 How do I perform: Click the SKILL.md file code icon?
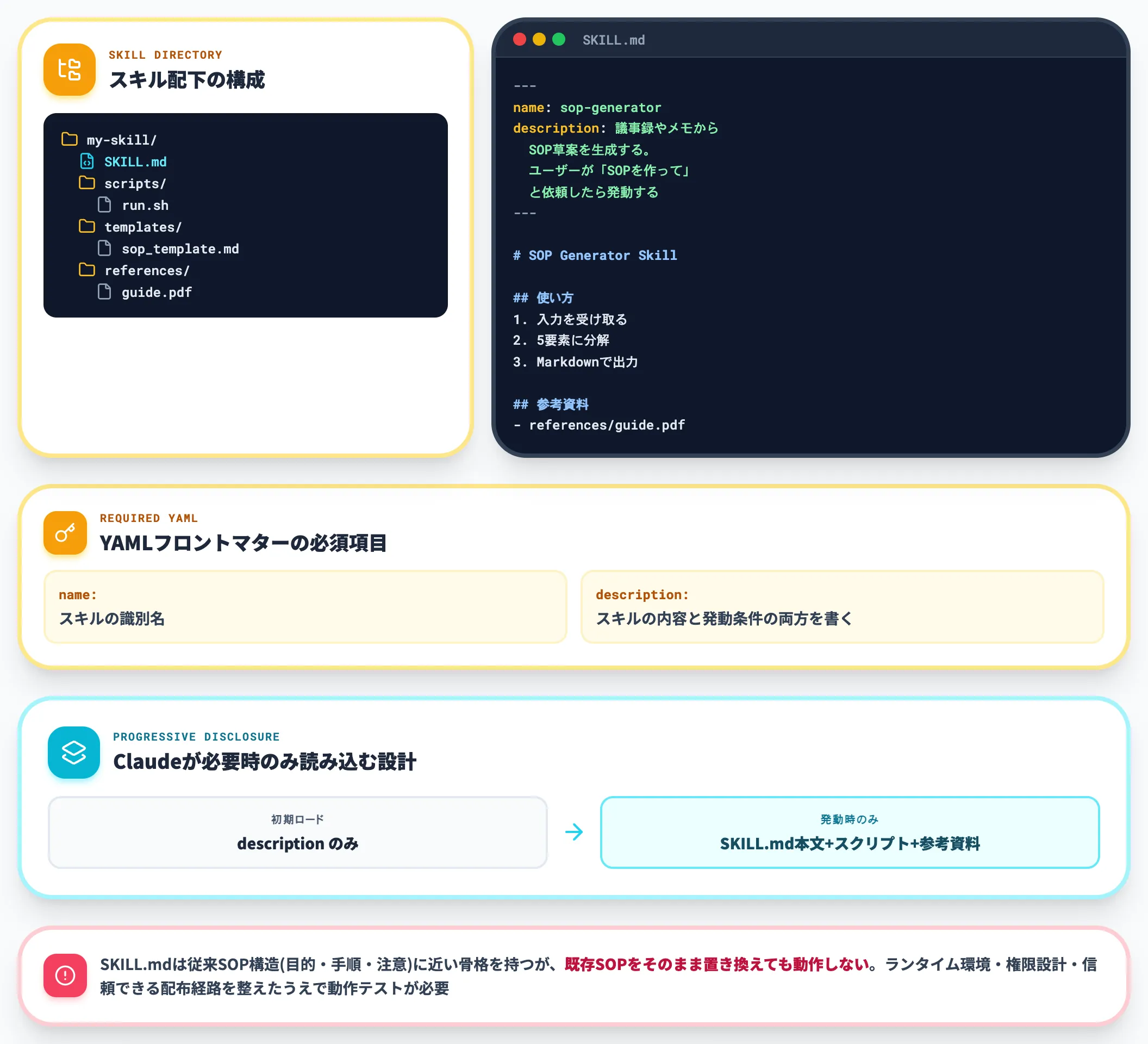click(x=86, y=161)
